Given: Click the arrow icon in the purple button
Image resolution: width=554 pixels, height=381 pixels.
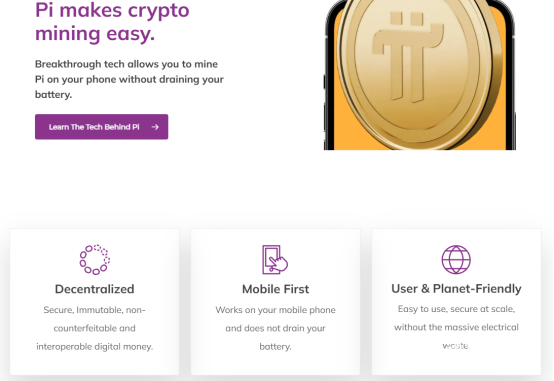Looking at the screenshot, I should [x=155, y=127].
